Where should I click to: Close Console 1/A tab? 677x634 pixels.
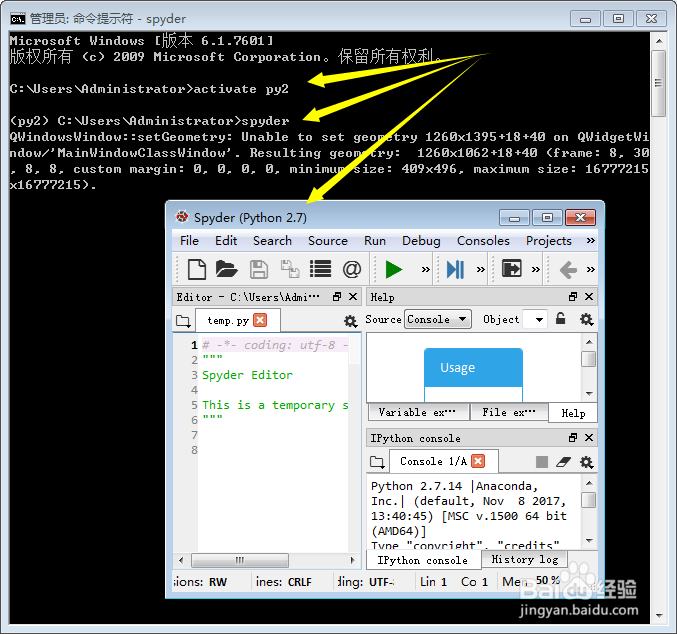click(478, 461)
